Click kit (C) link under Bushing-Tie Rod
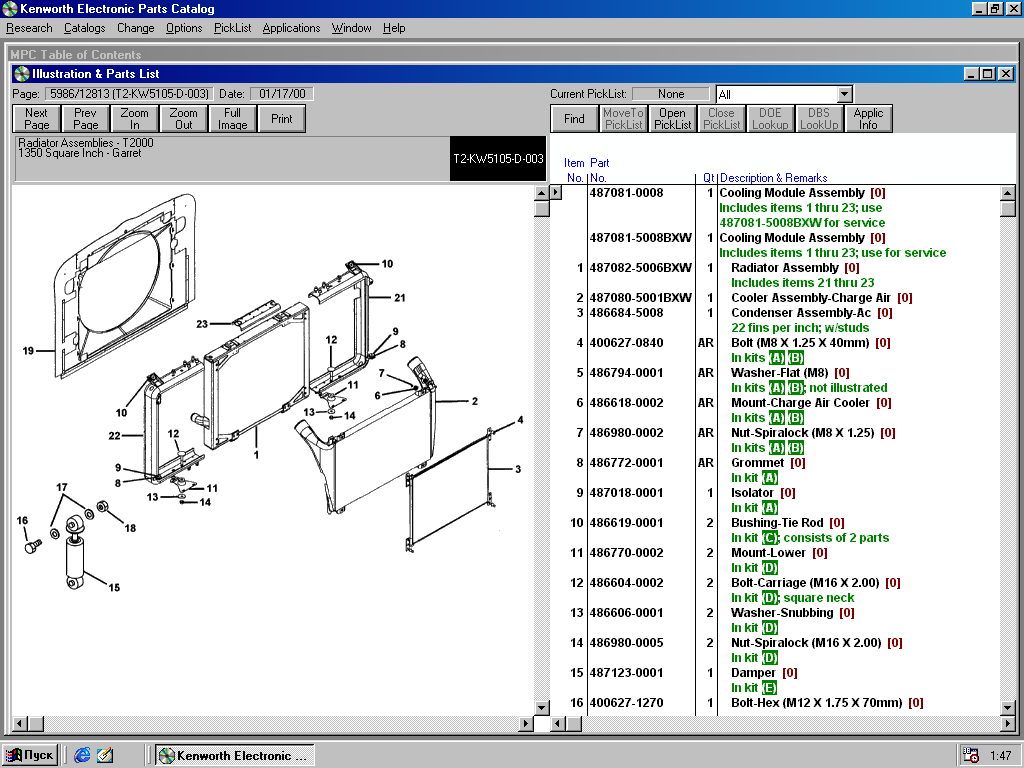This screenshot has height=768, width=1024. [x=769, y=538]
